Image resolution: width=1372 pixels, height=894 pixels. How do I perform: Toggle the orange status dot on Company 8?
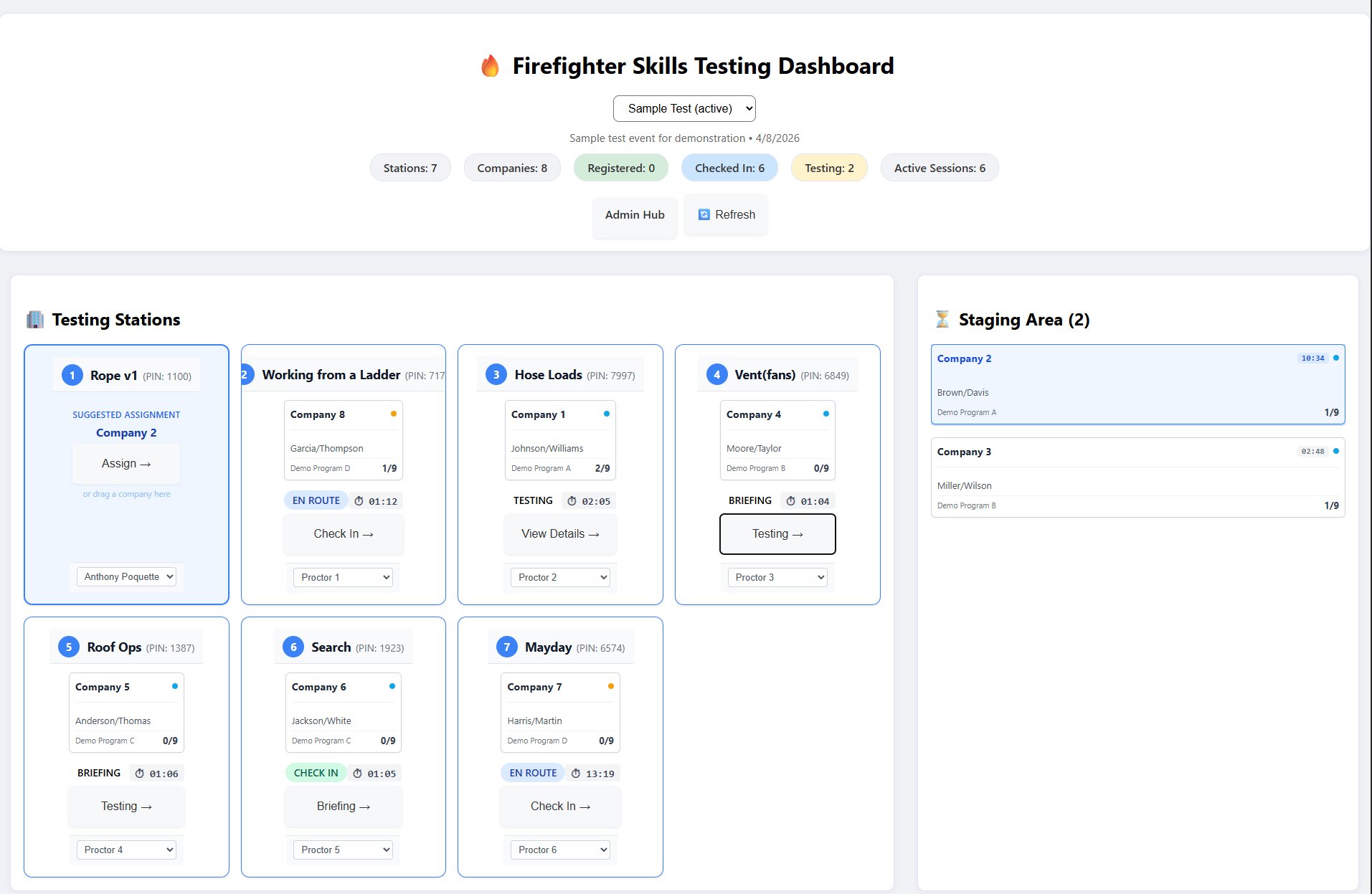(x=394, y=414)
